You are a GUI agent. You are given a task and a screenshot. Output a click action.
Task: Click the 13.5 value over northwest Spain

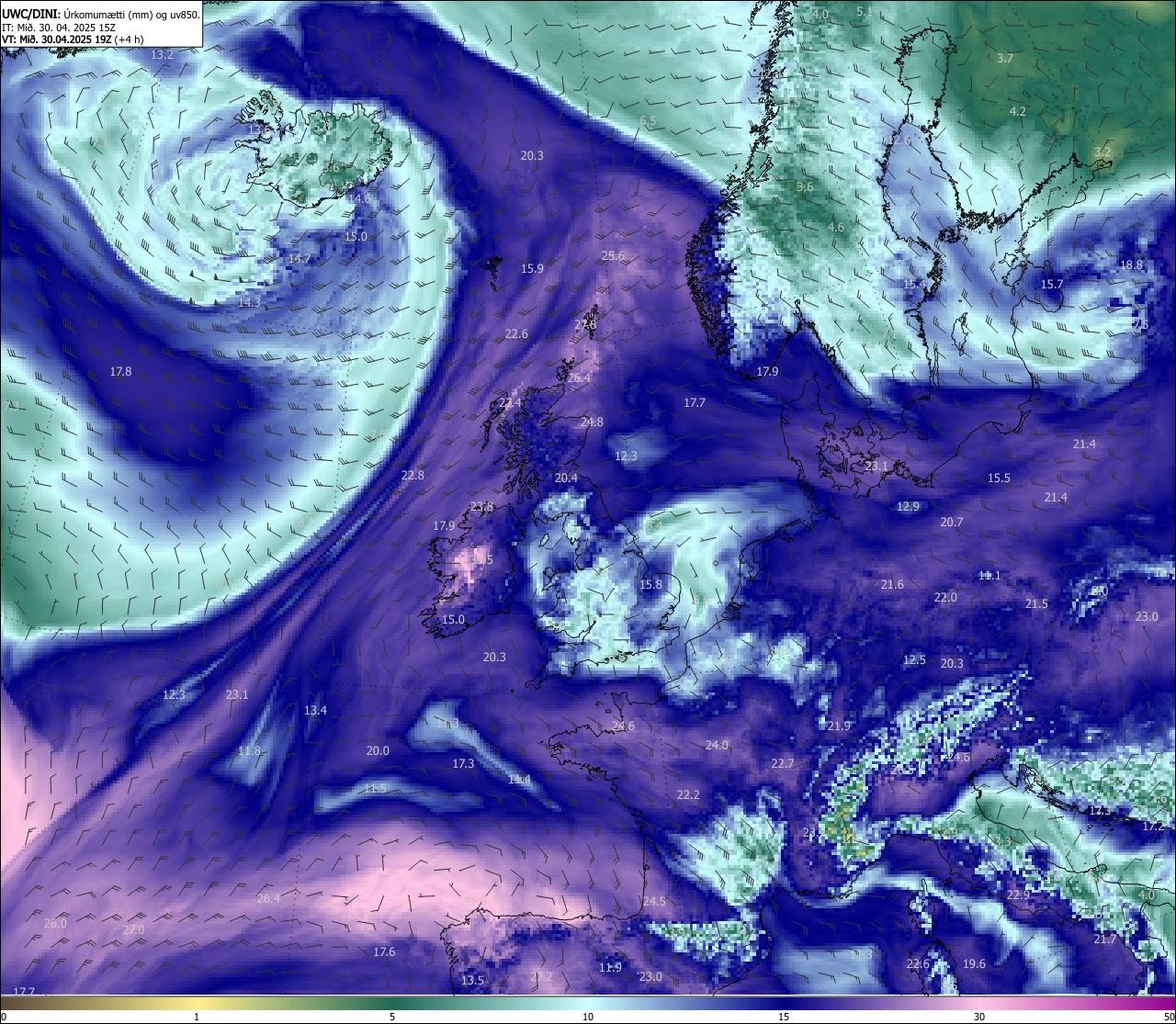click(x=472, y=981)
